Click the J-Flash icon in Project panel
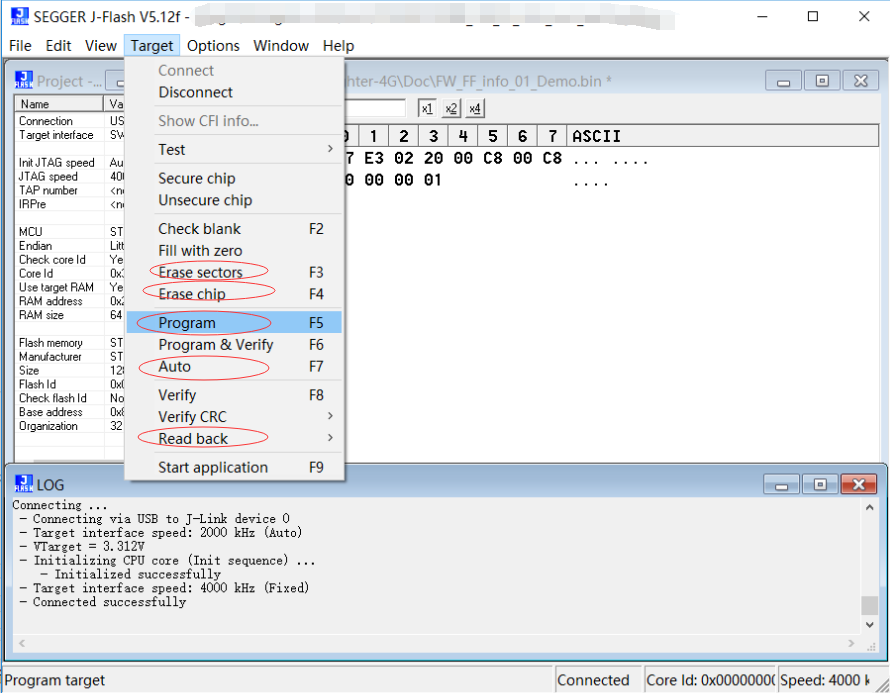This screenshot has height=693, width=890. [x=23, y=80]
